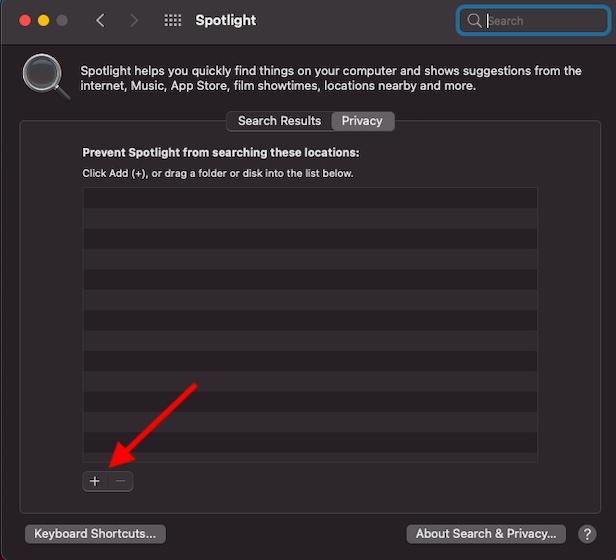This screenshot has width=616, height=560.
Task: Click the large Spotlight magnifying glass icon
Action: 46,77
